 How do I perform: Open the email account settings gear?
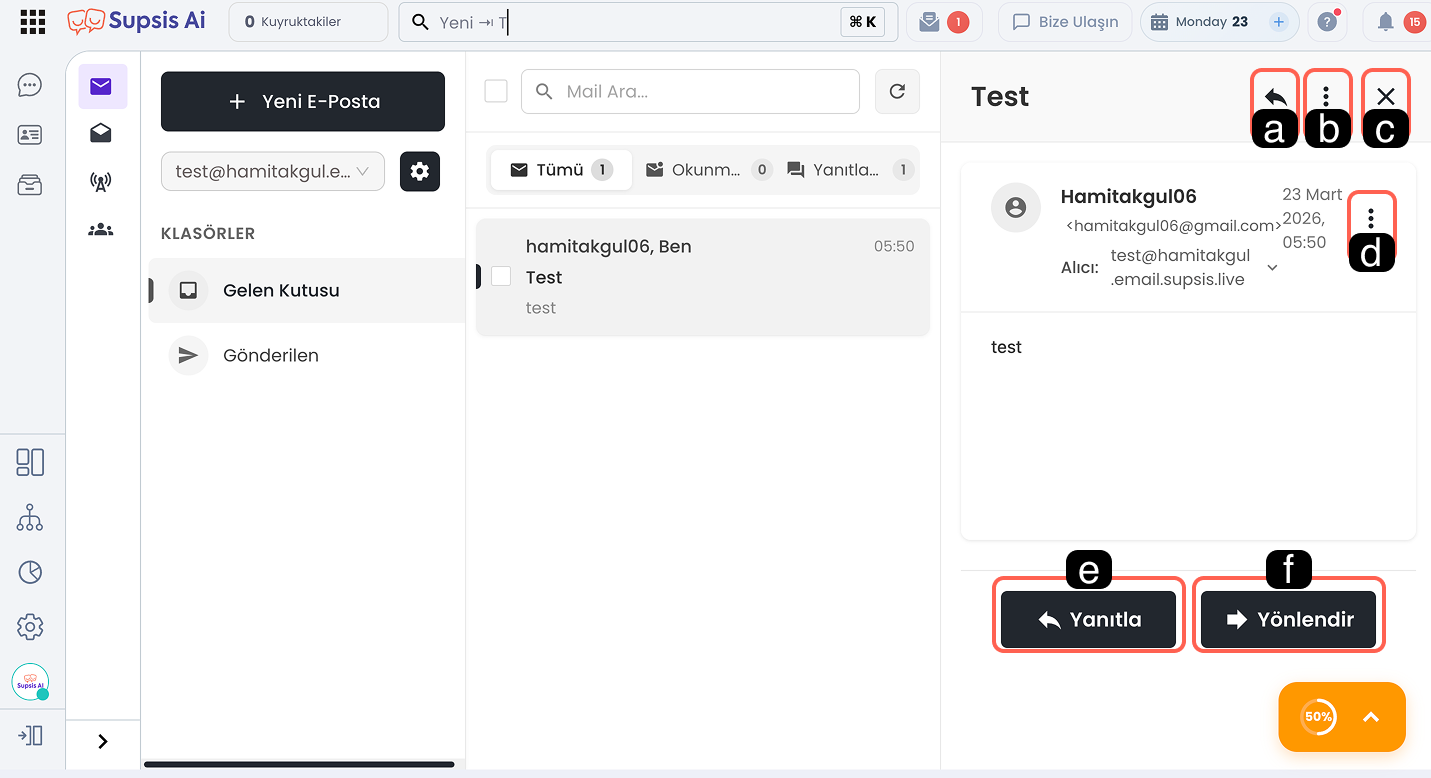[x=420, y=171]
